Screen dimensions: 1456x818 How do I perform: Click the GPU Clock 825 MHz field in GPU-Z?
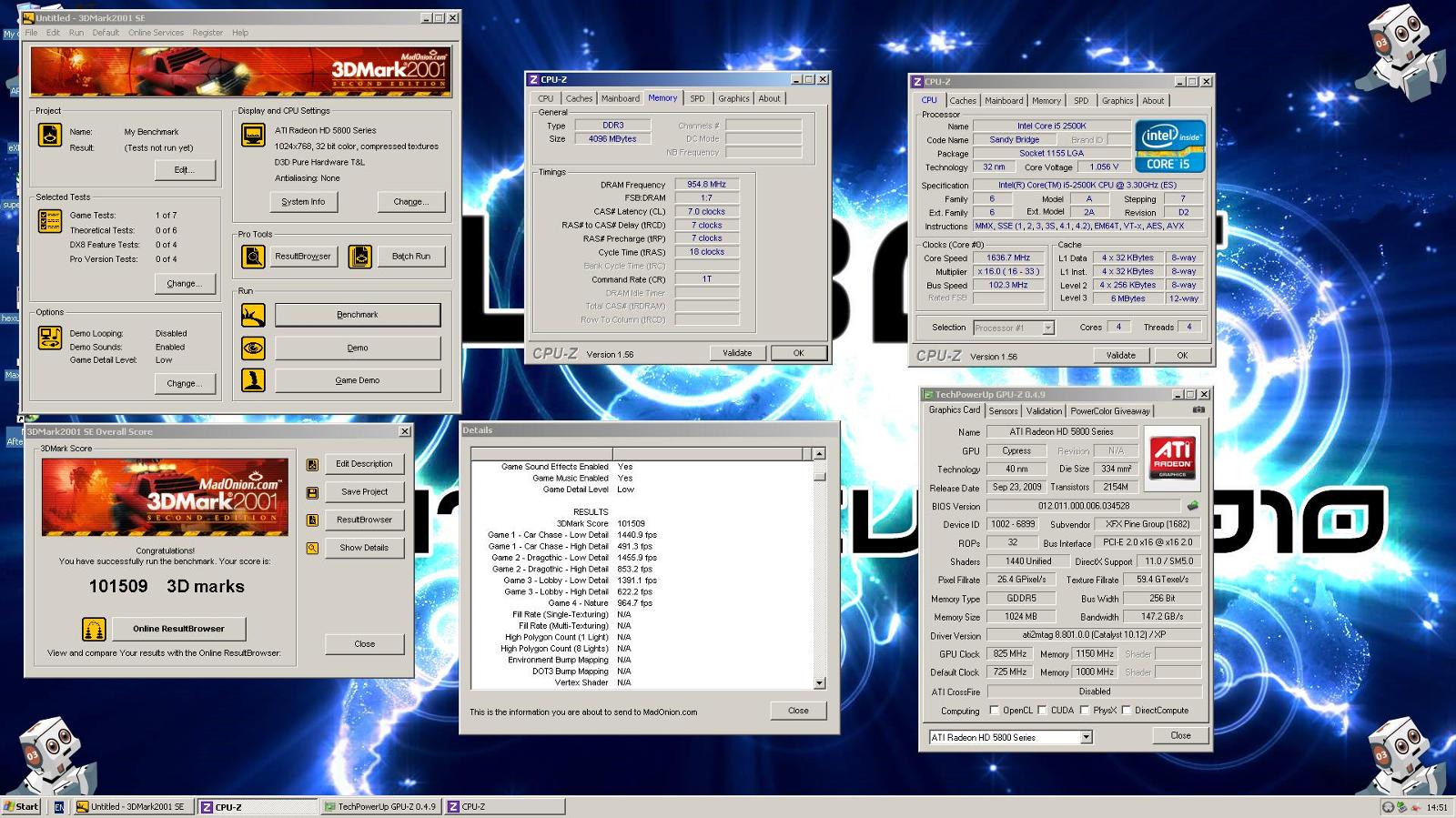coord(1010,654)
